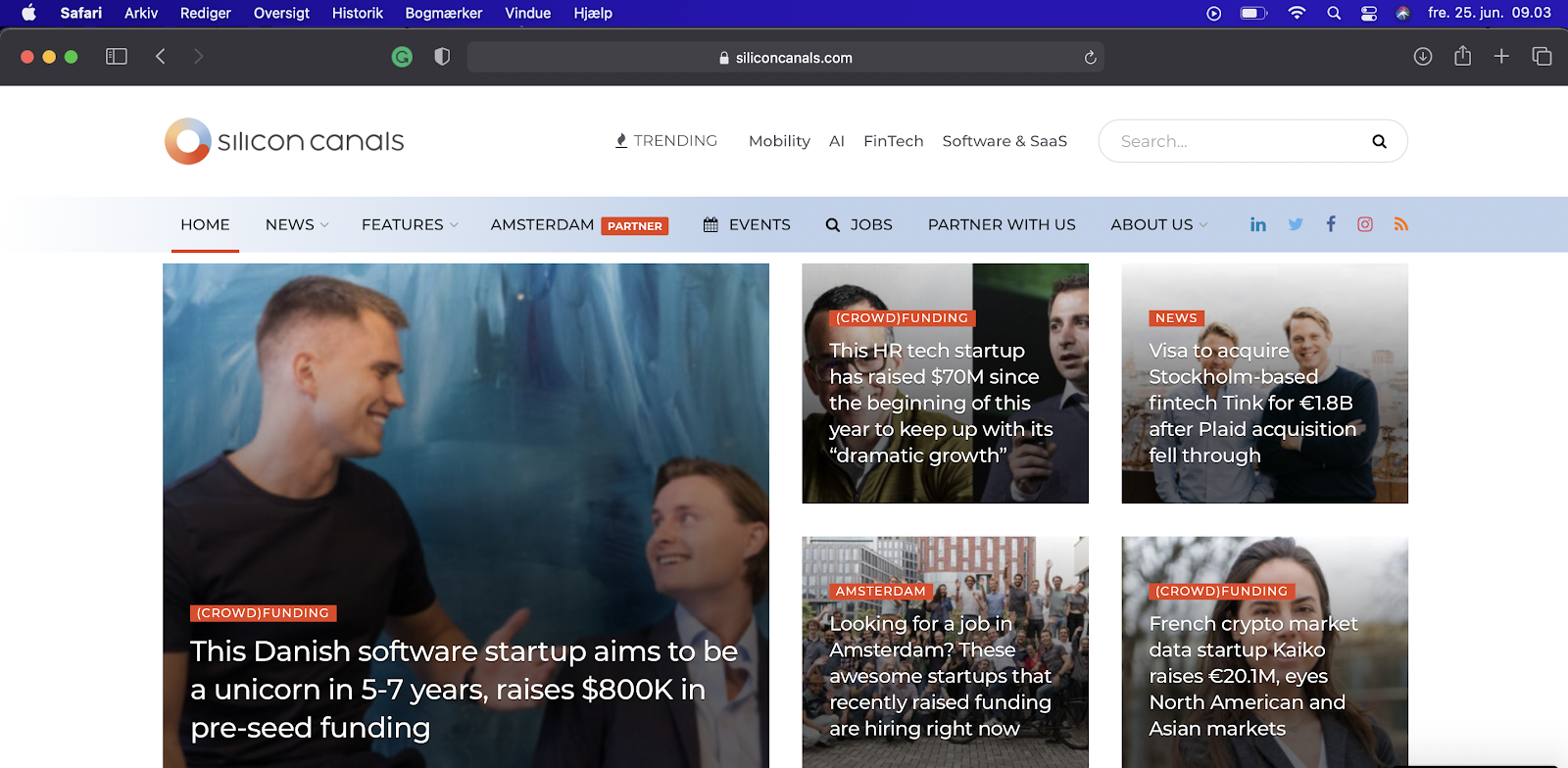Open the AMSTERDAM partner section
The height and width of the screenshot is (768, 1568).
[x=579, y=224]
